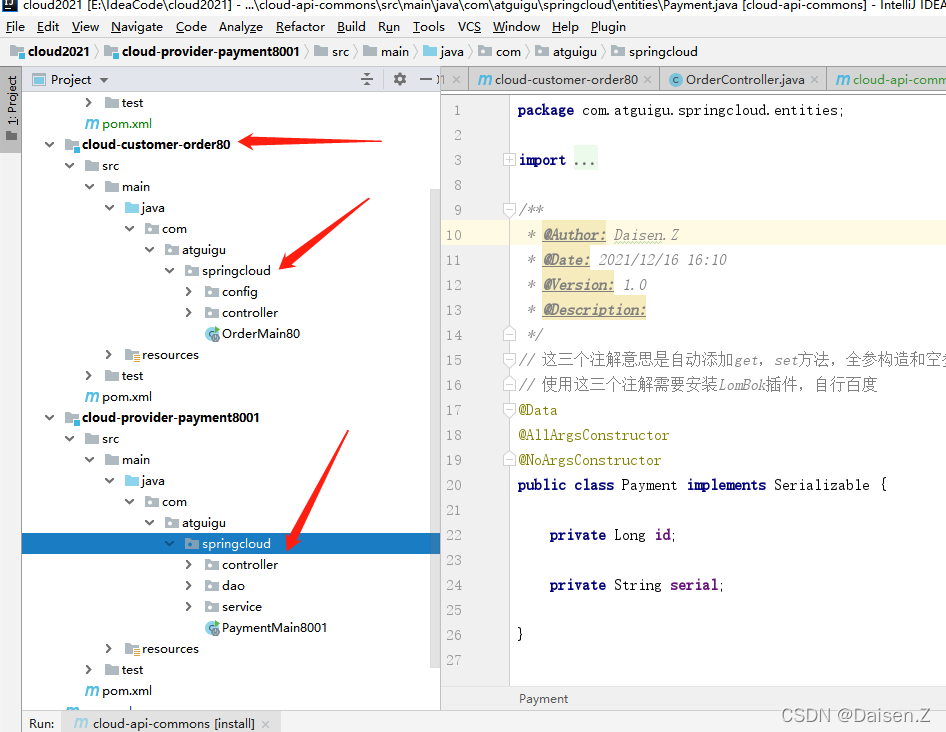This screenshot has width=946, height=732.
Task: Open OrderMain80 class in tree
Action: coord(261,334)
